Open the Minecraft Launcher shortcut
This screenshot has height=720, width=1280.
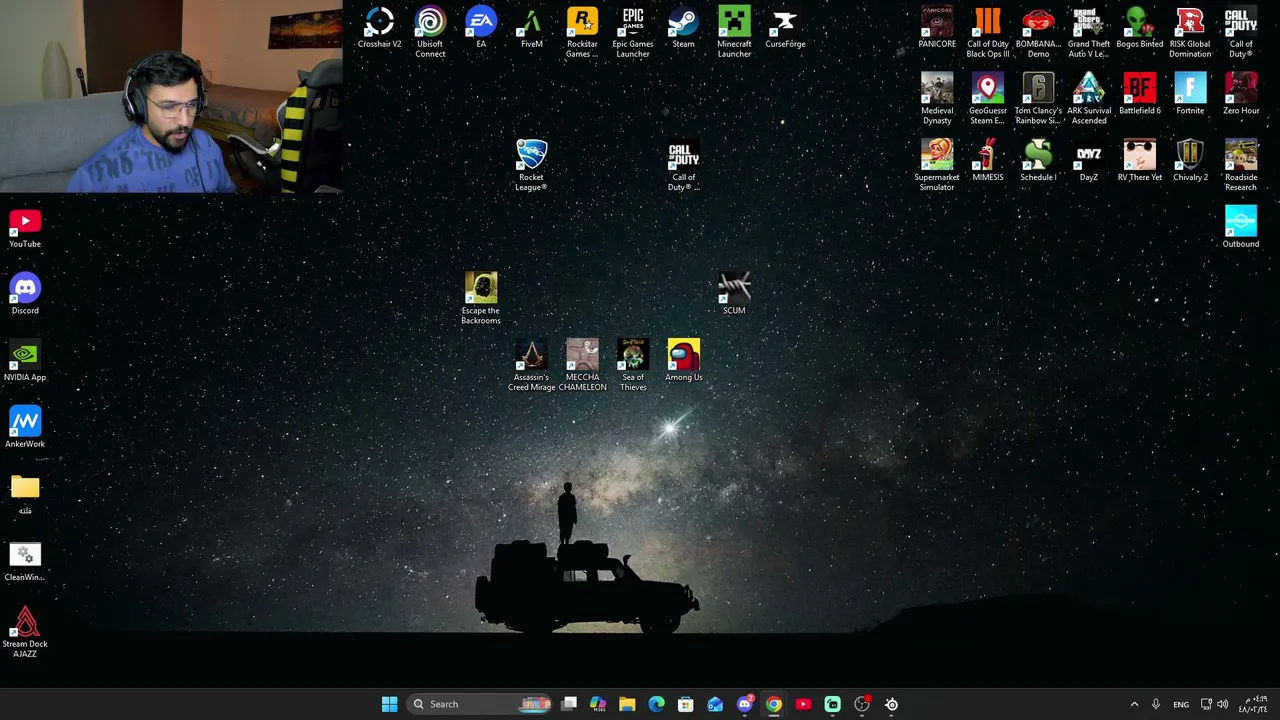click(734, 32)
